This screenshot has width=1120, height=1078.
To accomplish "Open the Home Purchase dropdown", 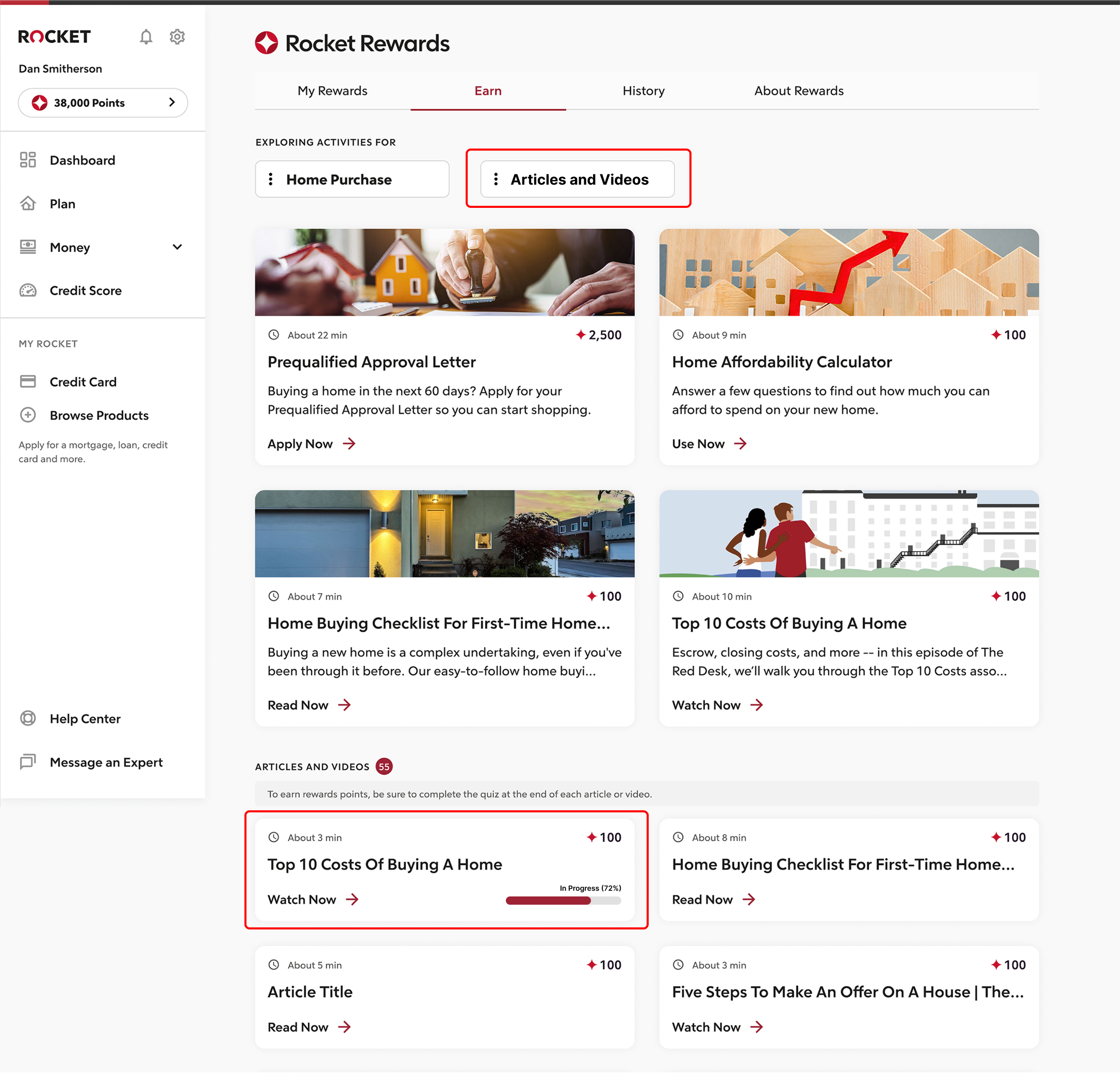I will pos(352,179).
